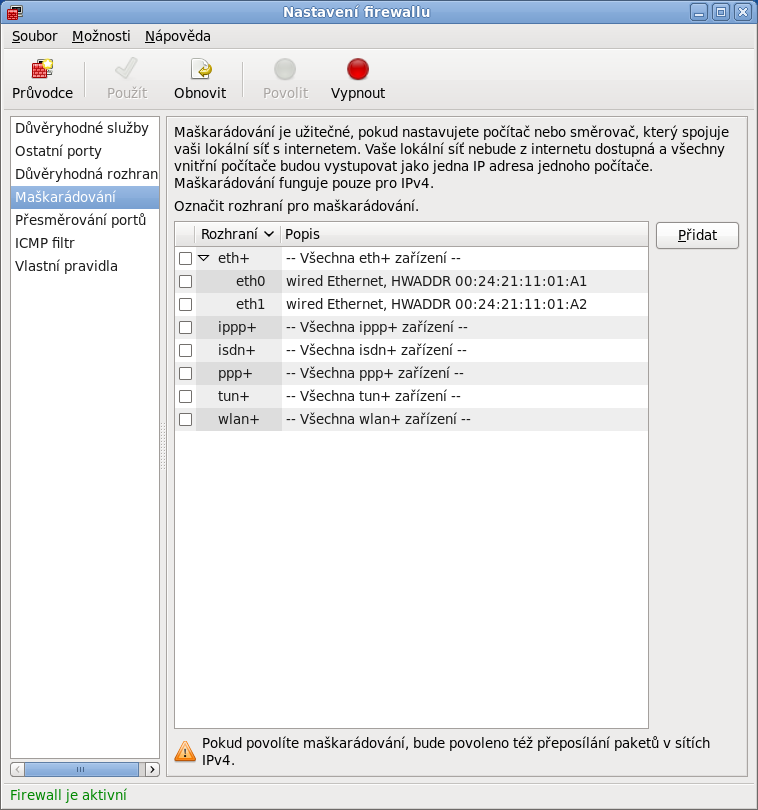Maximize the Nastavení firewallu window
758x810 pixels.
pyautogui.click(x=721, y=12)
